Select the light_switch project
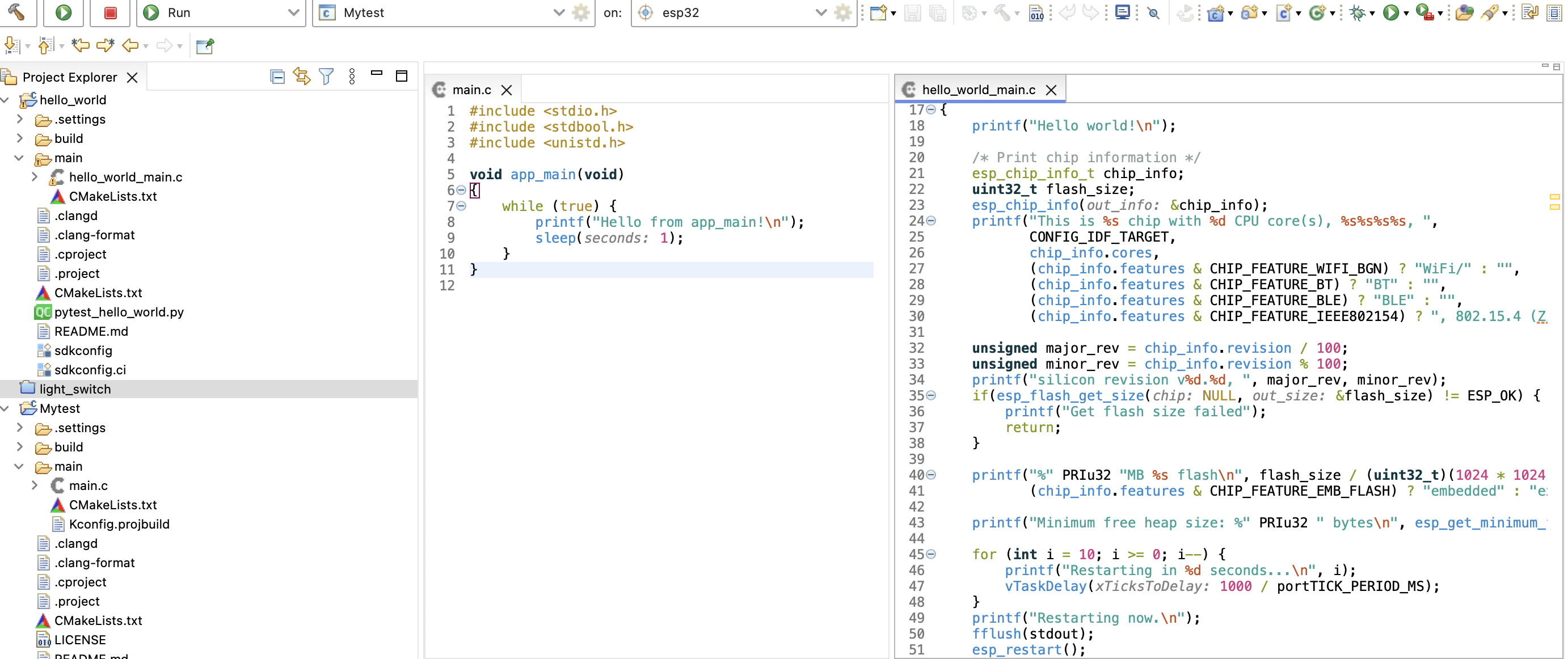The image size is (1568, 659). [x=75, y=389]
